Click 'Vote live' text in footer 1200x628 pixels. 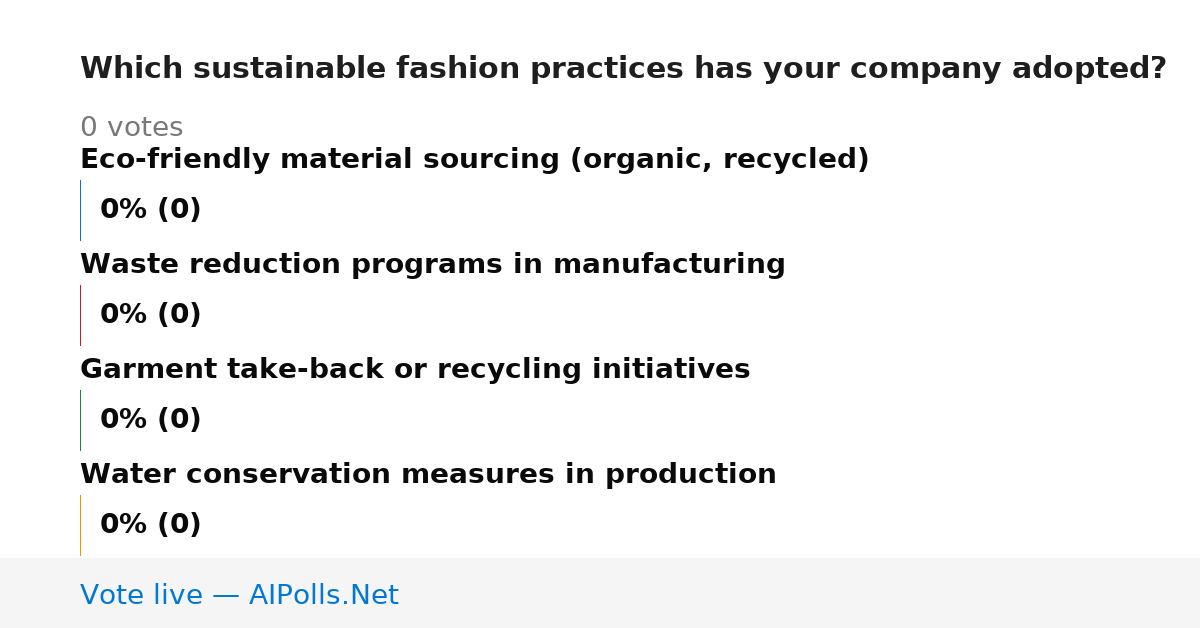(141, 596)
